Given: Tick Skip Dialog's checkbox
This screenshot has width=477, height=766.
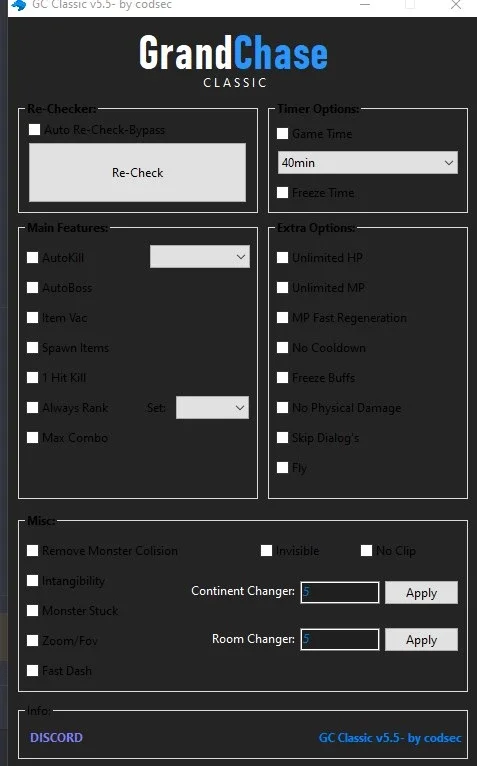Looking at the screenshot, I should click(x=282, y=437).
